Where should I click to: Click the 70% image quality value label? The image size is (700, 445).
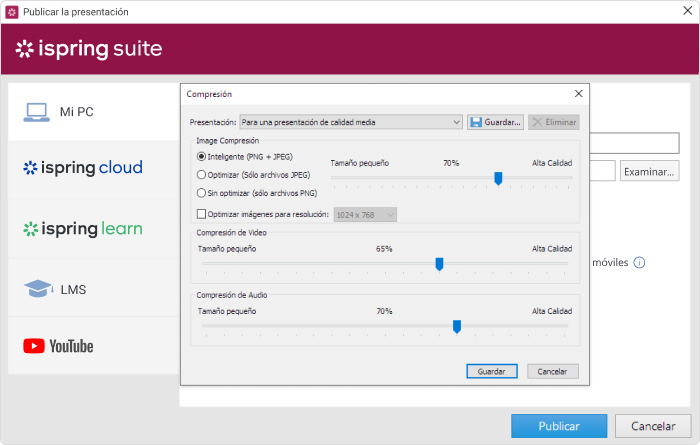coord(451,163)
